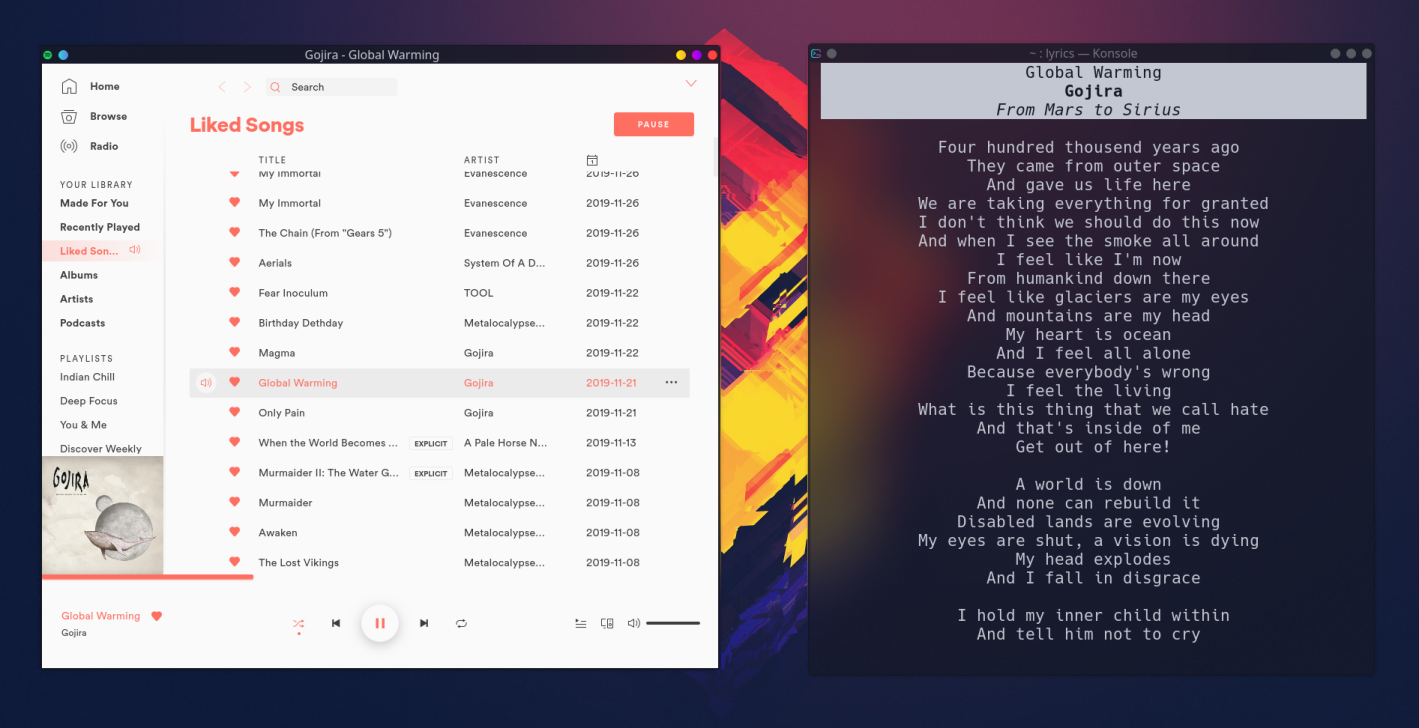Mute using the volume speaker icon
The height and width of the screenshot is (728, 1419).
pos(633,623)
